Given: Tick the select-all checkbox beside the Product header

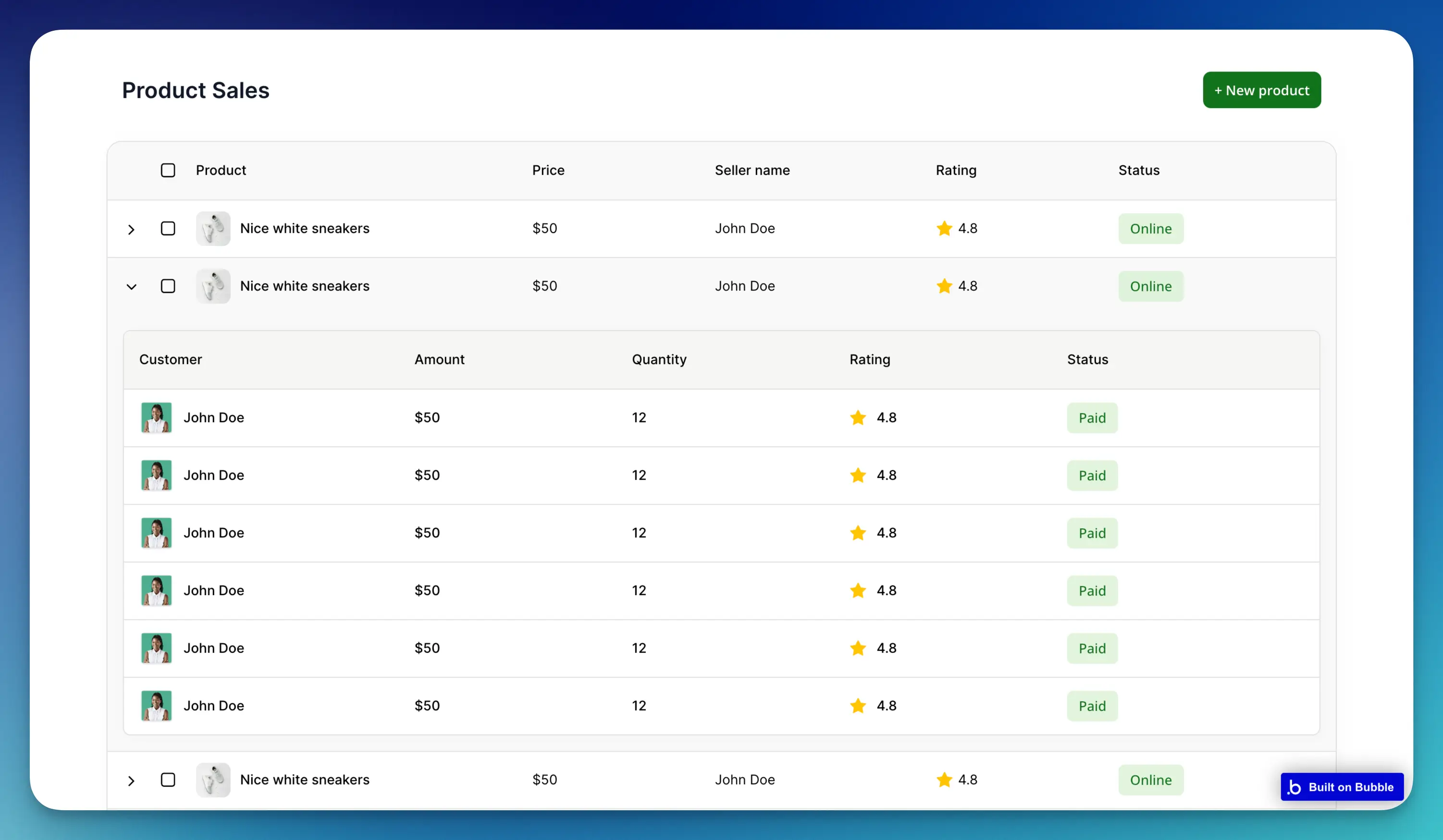Looking at the screenshot, I should pos(168,170).
